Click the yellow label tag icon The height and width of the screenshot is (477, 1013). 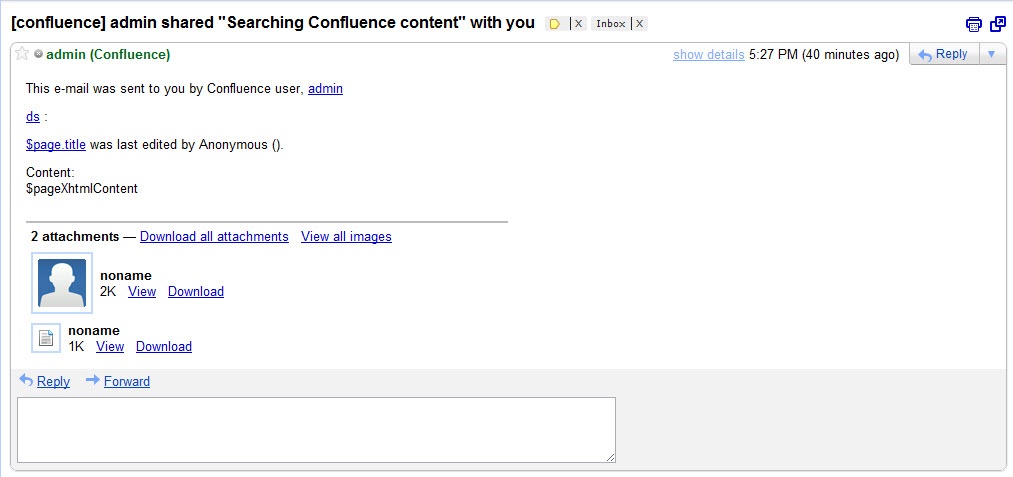(555, 24)
